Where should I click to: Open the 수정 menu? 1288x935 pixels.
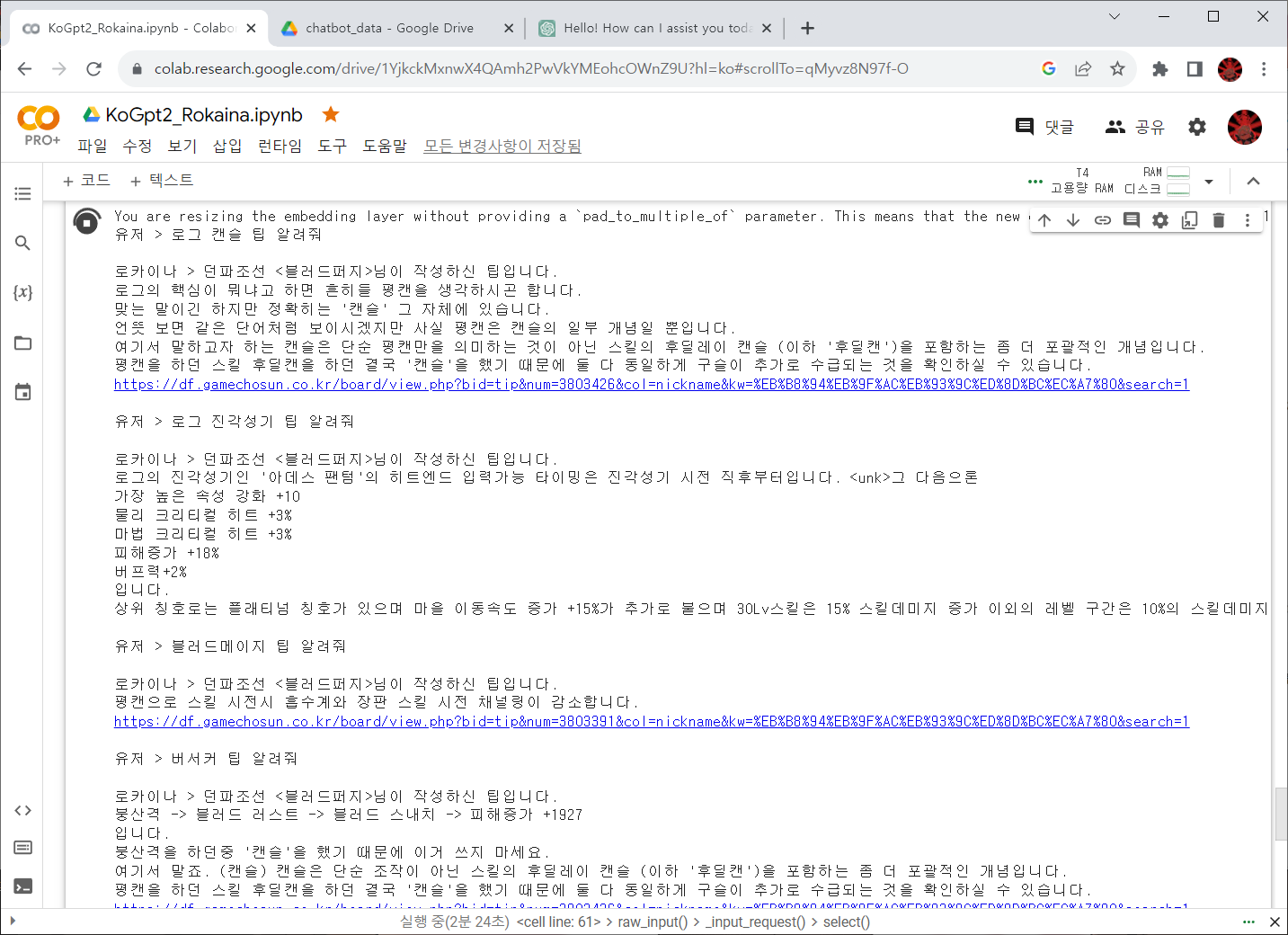coord(137,146)
